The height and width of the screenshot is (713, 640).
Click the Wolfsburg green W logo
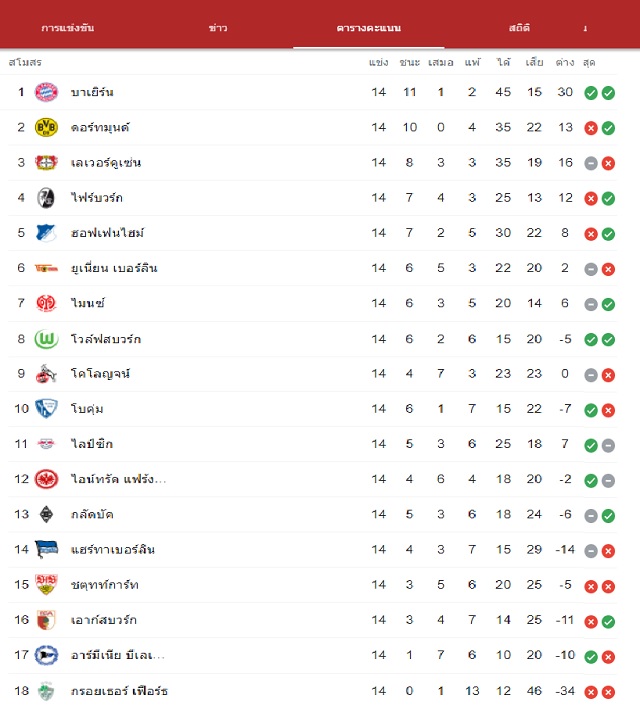point(46,339)
